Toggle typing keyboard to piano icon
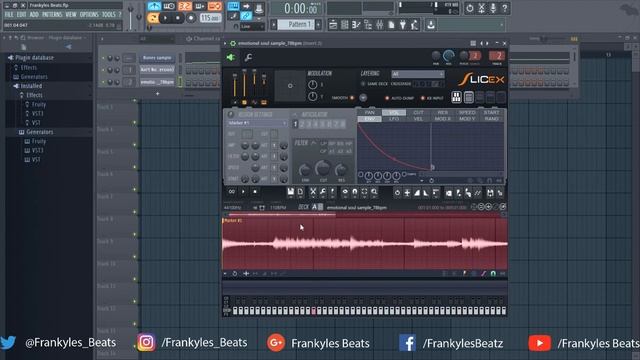This screenshot has height=360, width=640. click(233, 6)
